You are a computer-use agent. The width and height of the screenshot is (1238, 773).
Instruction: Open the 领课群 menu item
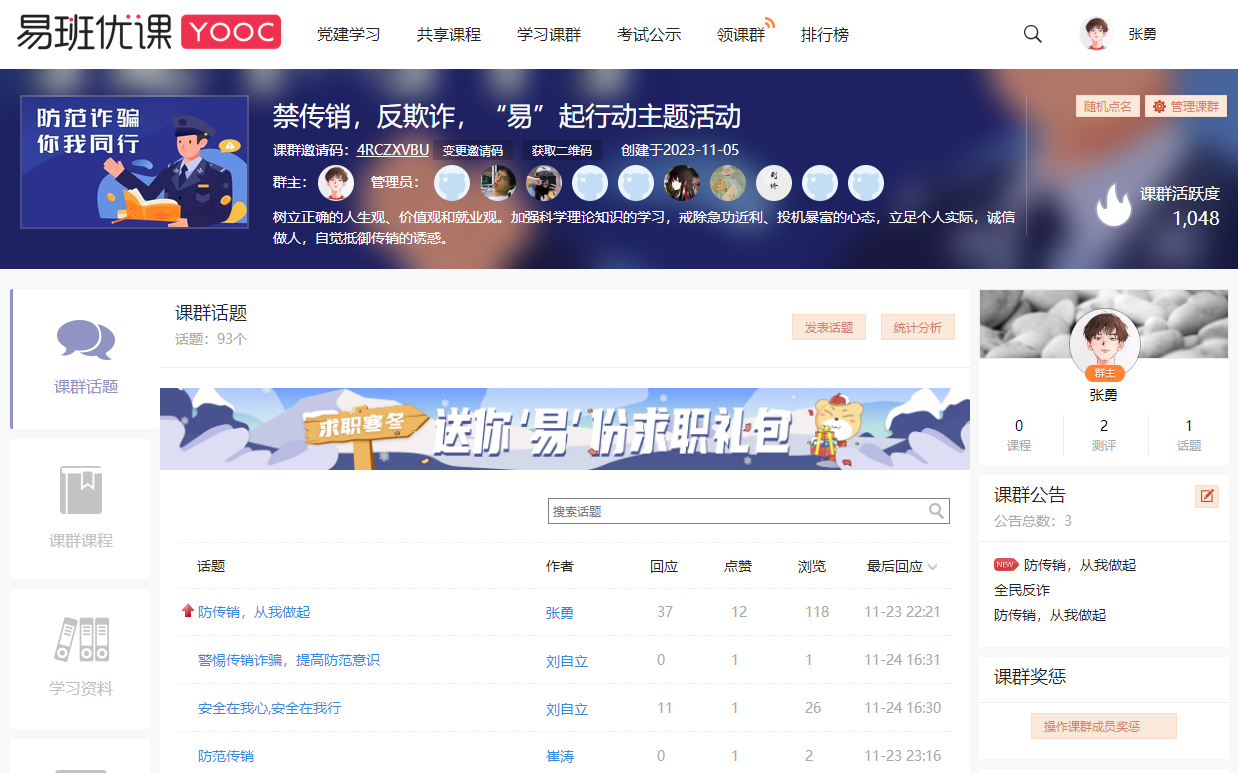[x=741, y=35]
